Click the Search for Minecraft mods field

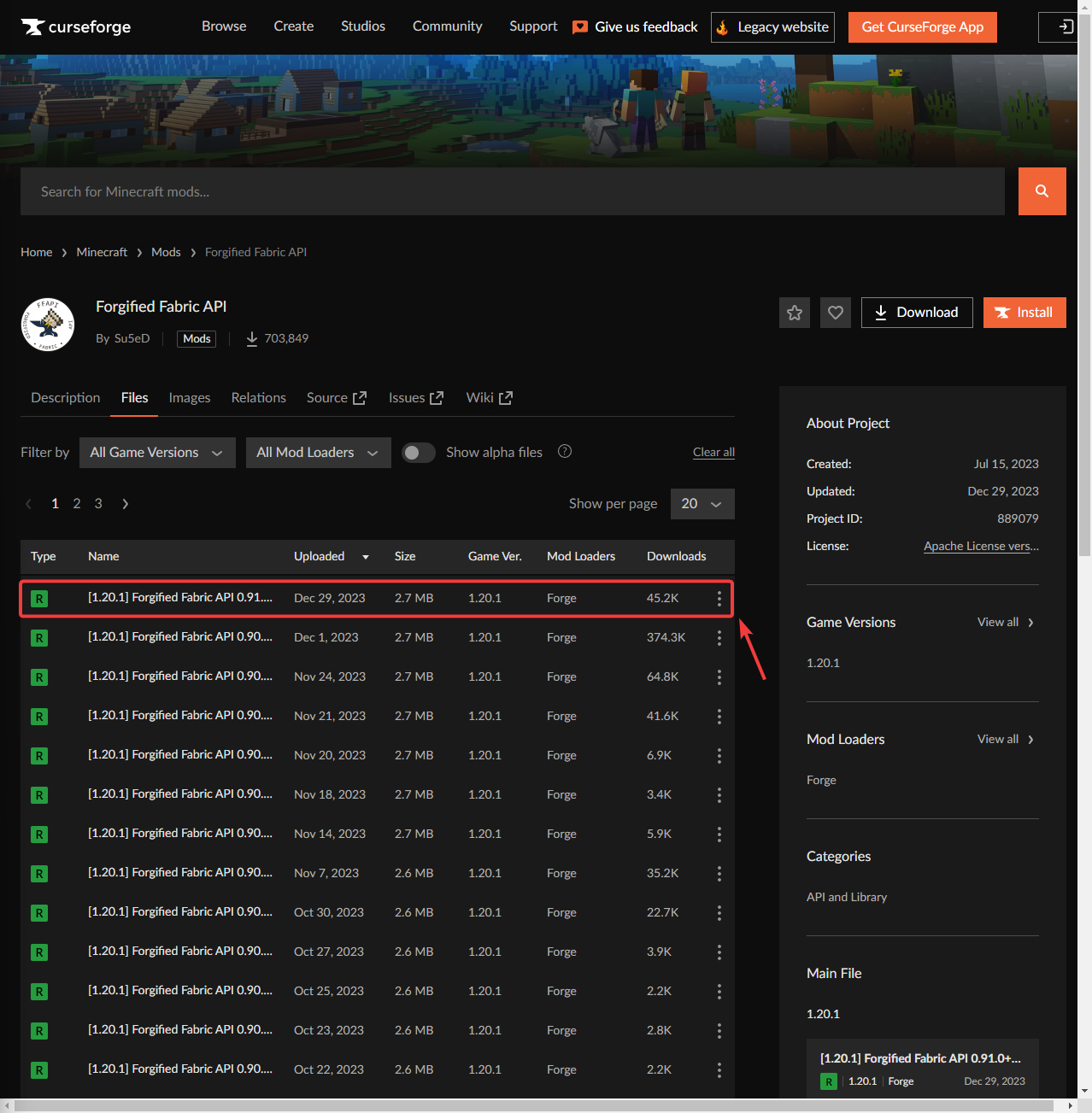click(x=512, y=191)
